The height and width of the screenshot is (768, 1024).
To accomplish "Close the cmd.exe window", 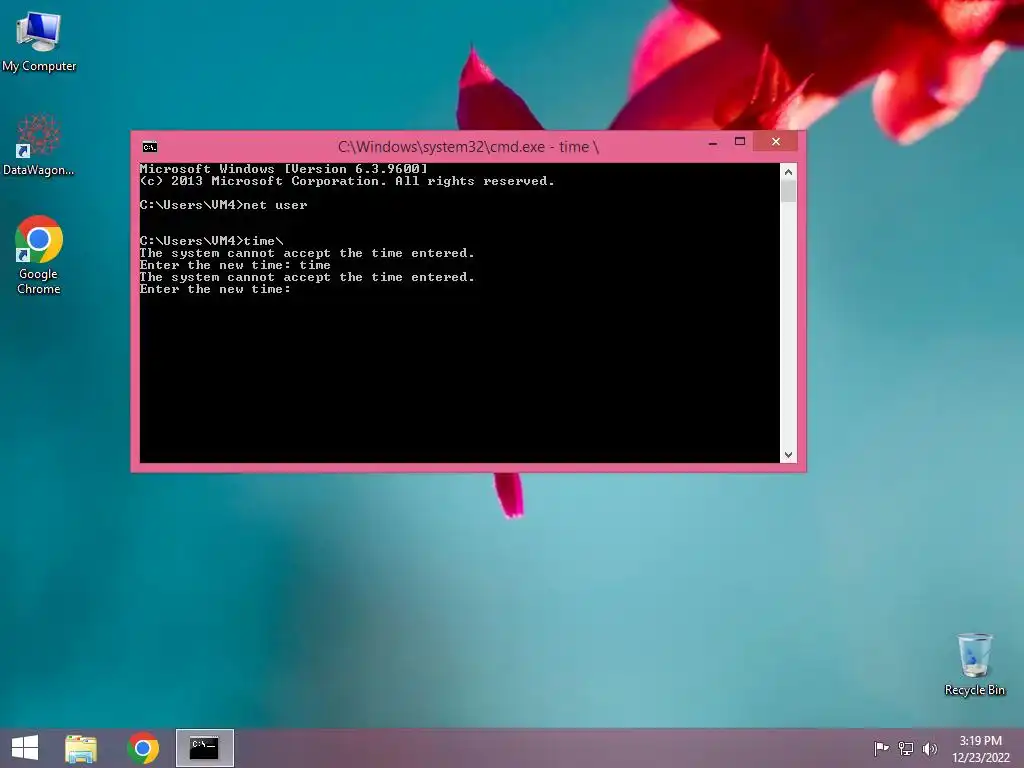I will click(775, 142).
